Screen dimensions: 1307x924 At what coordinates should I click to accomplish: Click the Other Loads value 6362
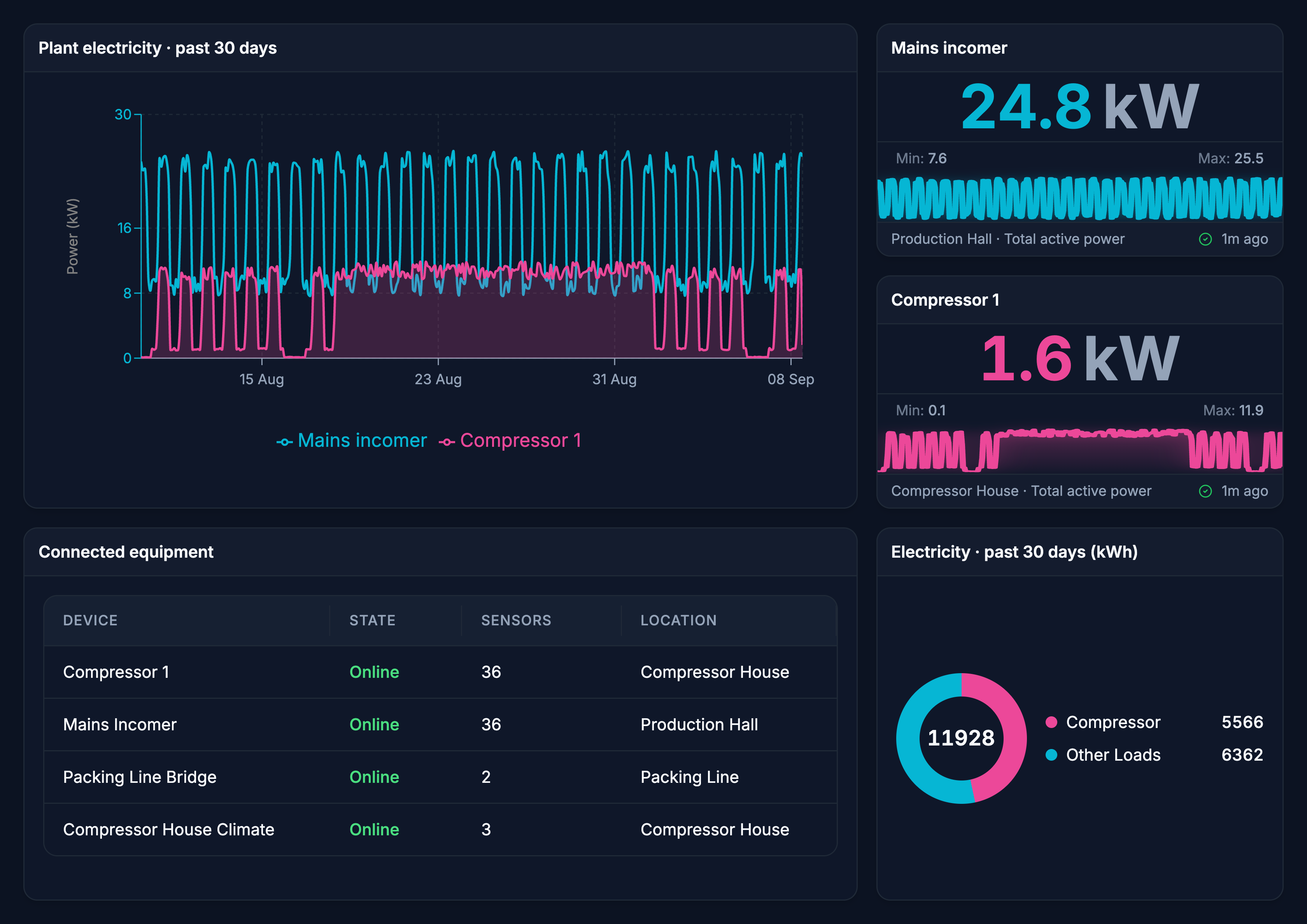point(1242,754)
